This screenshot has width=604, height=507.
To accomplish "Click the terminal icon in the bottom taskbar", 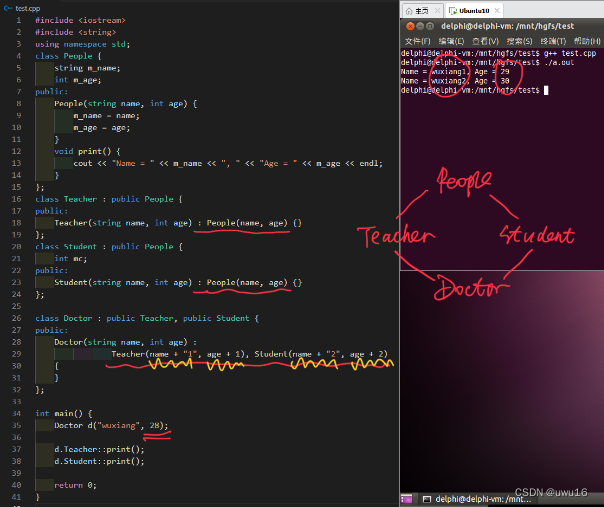I will (427, 499).
